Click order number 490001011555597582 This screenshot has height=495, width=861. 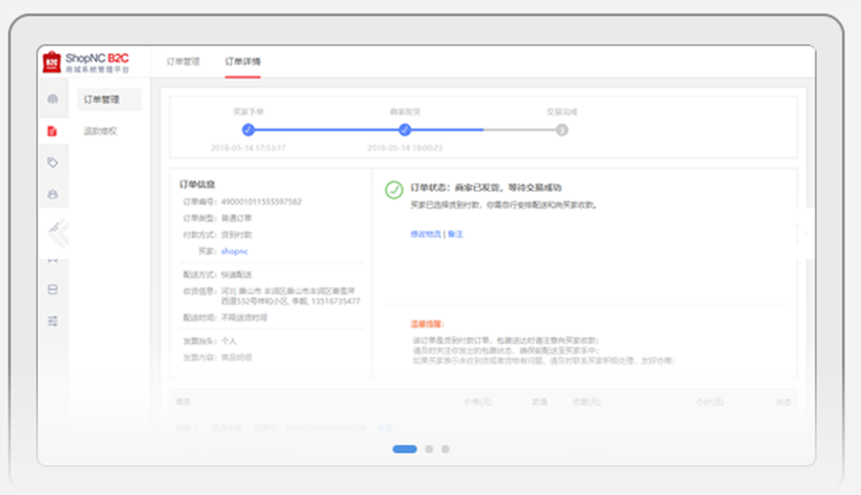click(x=261, y=202)
